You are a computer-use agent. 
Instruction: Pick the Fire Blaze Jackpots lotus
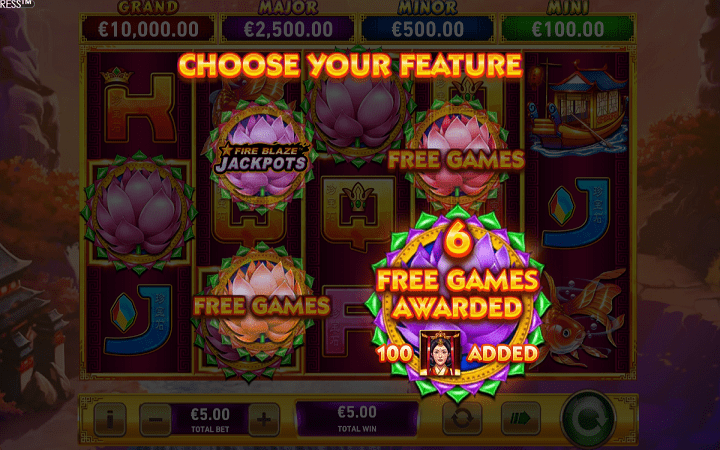[261, 156]
